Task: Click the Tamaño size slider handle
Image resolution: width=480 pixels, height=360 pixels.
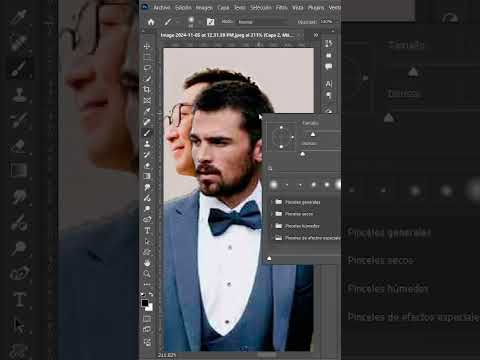Action: [313, 134]
